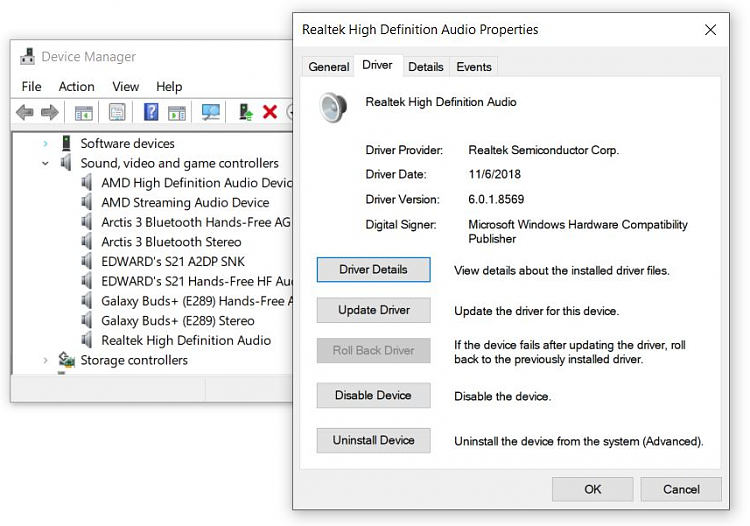Select Arctis 3 Bluetooth Stereo entry
The width and height of the screenshot is (750, 526).
171,241
